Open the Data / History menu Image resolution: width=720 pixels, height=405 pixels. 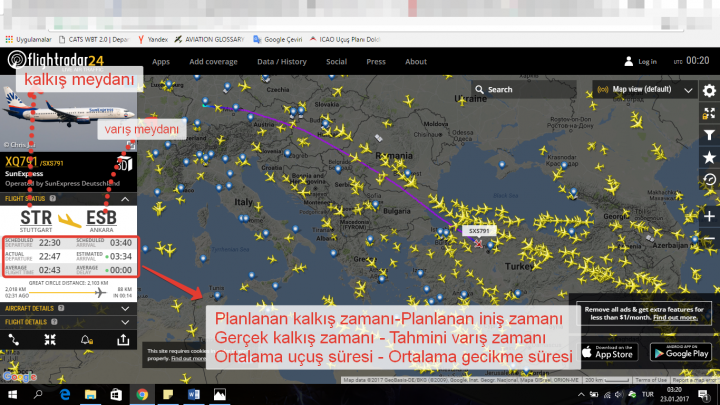click(x=281, y=61)
